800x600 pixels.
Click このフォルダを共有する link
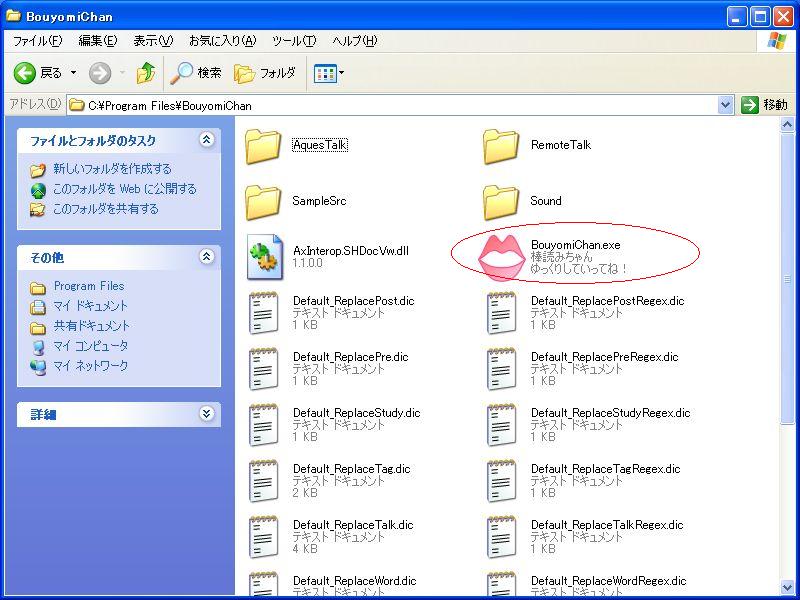tap(106, 209)
